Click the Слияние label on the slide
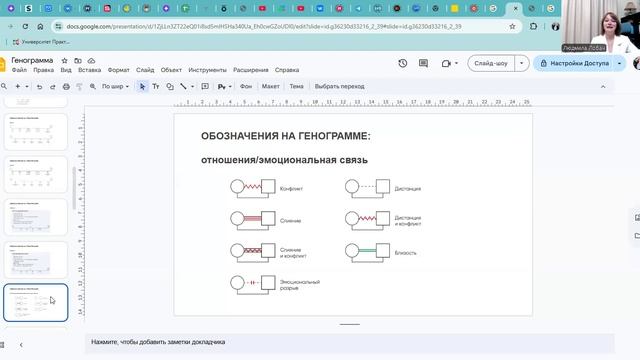This screenshot has height=360, width=640. click(x=290, y=221)
